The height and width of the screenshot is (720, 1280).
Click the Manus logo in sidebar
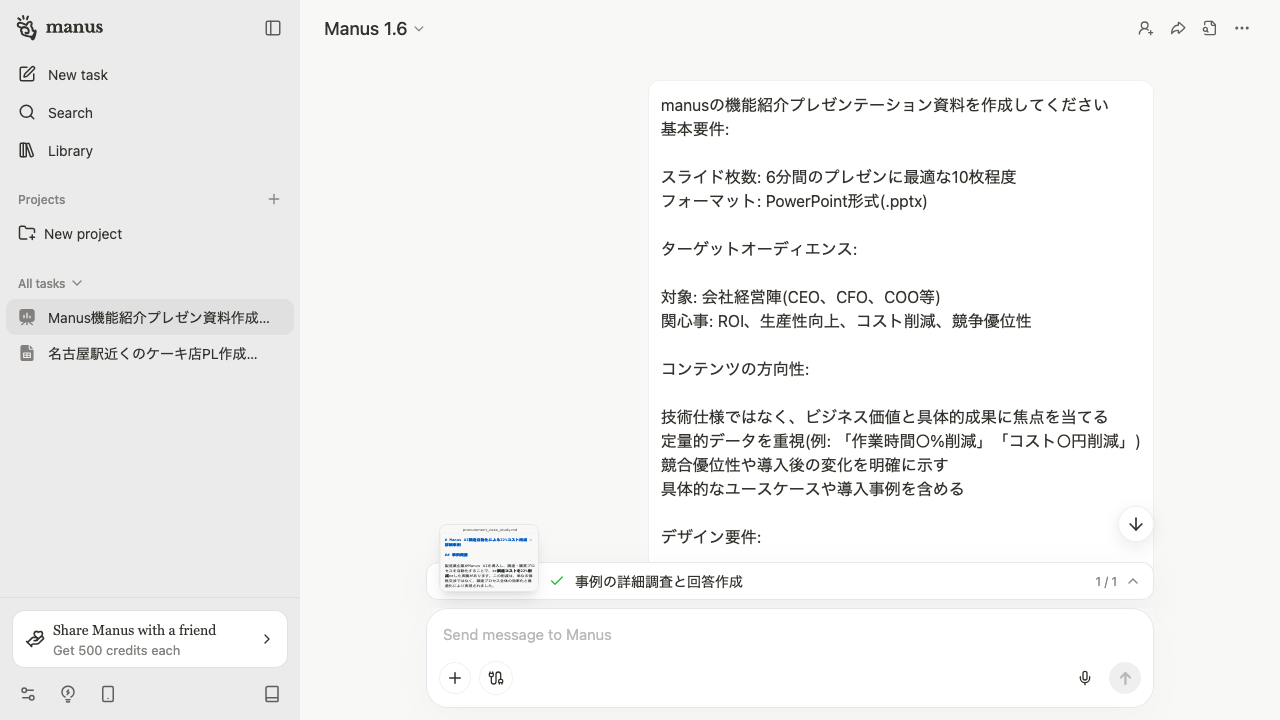point(60,28)
